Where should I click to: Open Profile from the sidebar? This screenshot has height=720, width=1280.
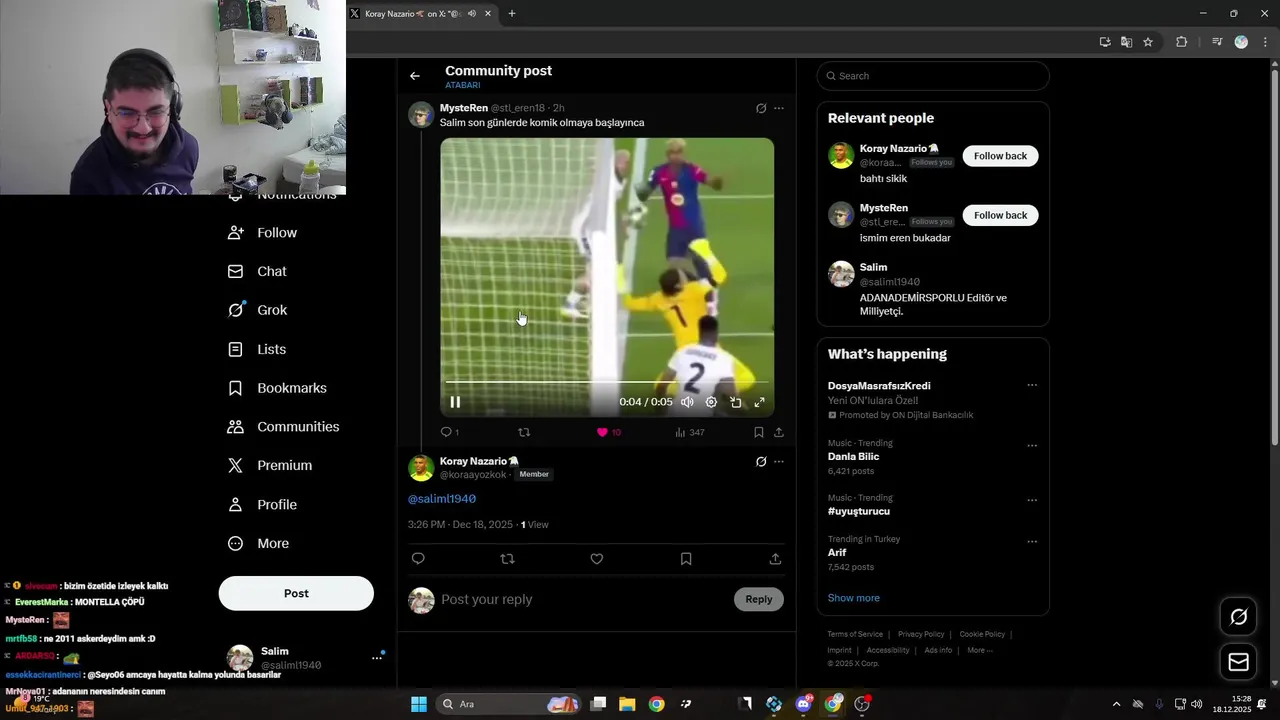click(262, 505)
